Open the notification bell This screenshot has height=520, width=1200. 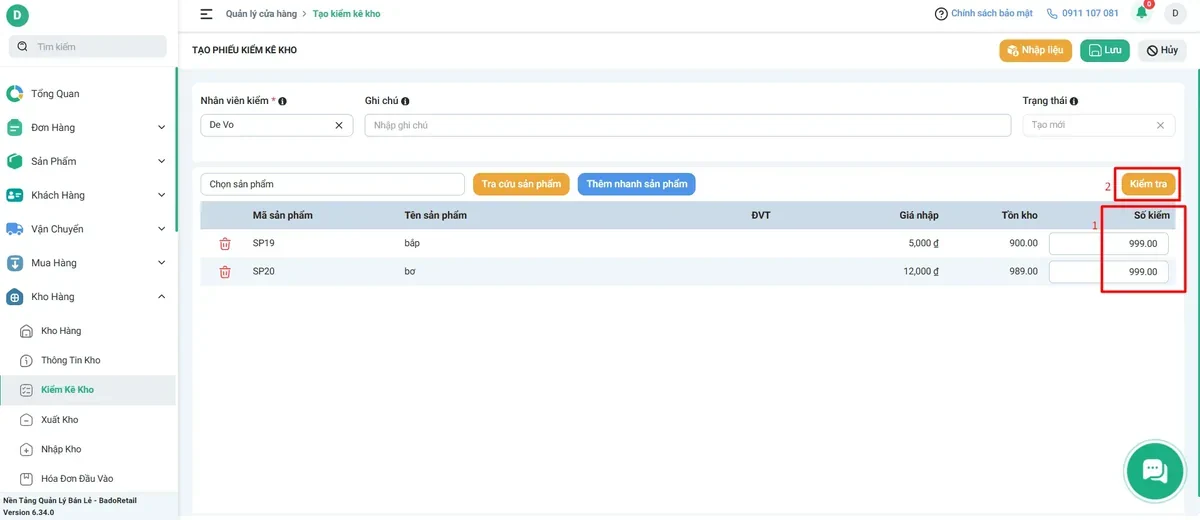[1141, 13]
